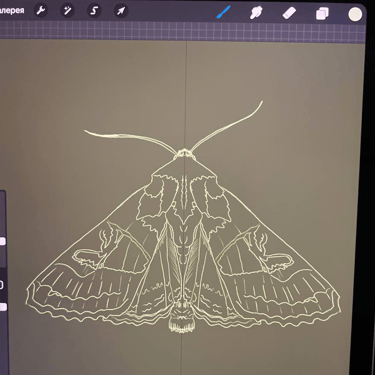
Task: Return to the Галерея gallery view
Action: 12,10
